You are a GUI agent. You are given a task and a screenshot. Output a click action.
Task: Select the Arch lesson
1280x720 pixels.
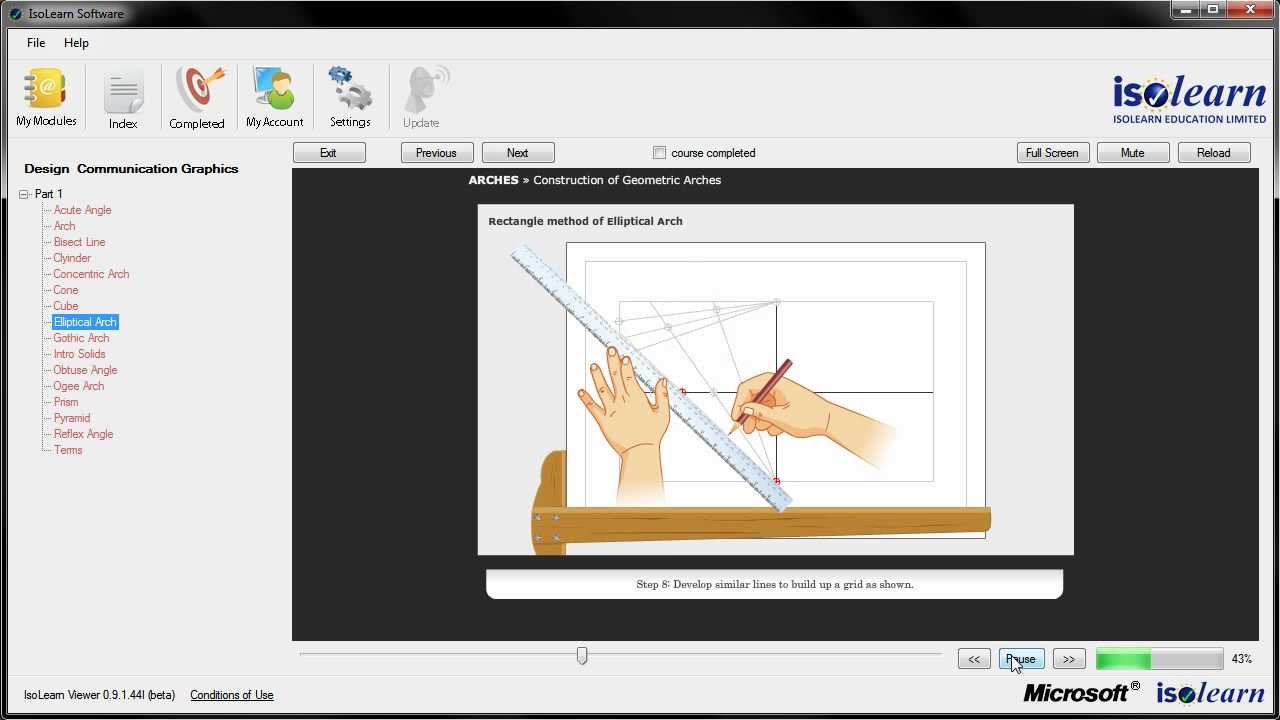(65, 226)
